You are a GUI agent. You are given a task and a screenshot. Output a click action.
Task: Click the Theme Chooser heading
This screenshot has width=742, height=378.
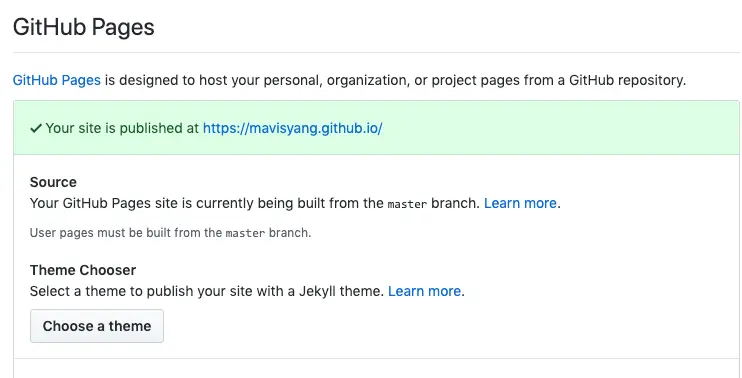(83, 270)
